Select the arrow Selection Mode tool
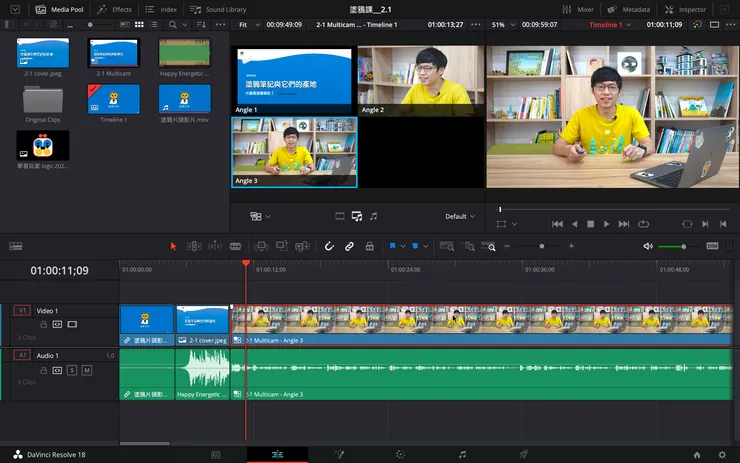 173,245
